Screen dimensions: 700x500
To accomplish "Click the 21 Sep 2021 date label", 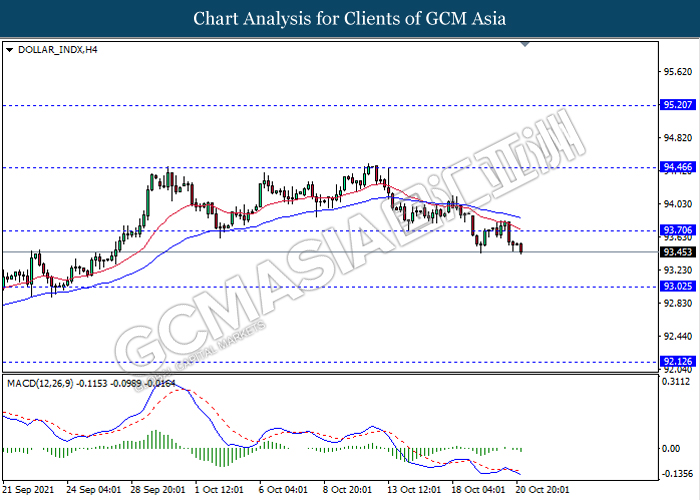I will click(28, 490).
